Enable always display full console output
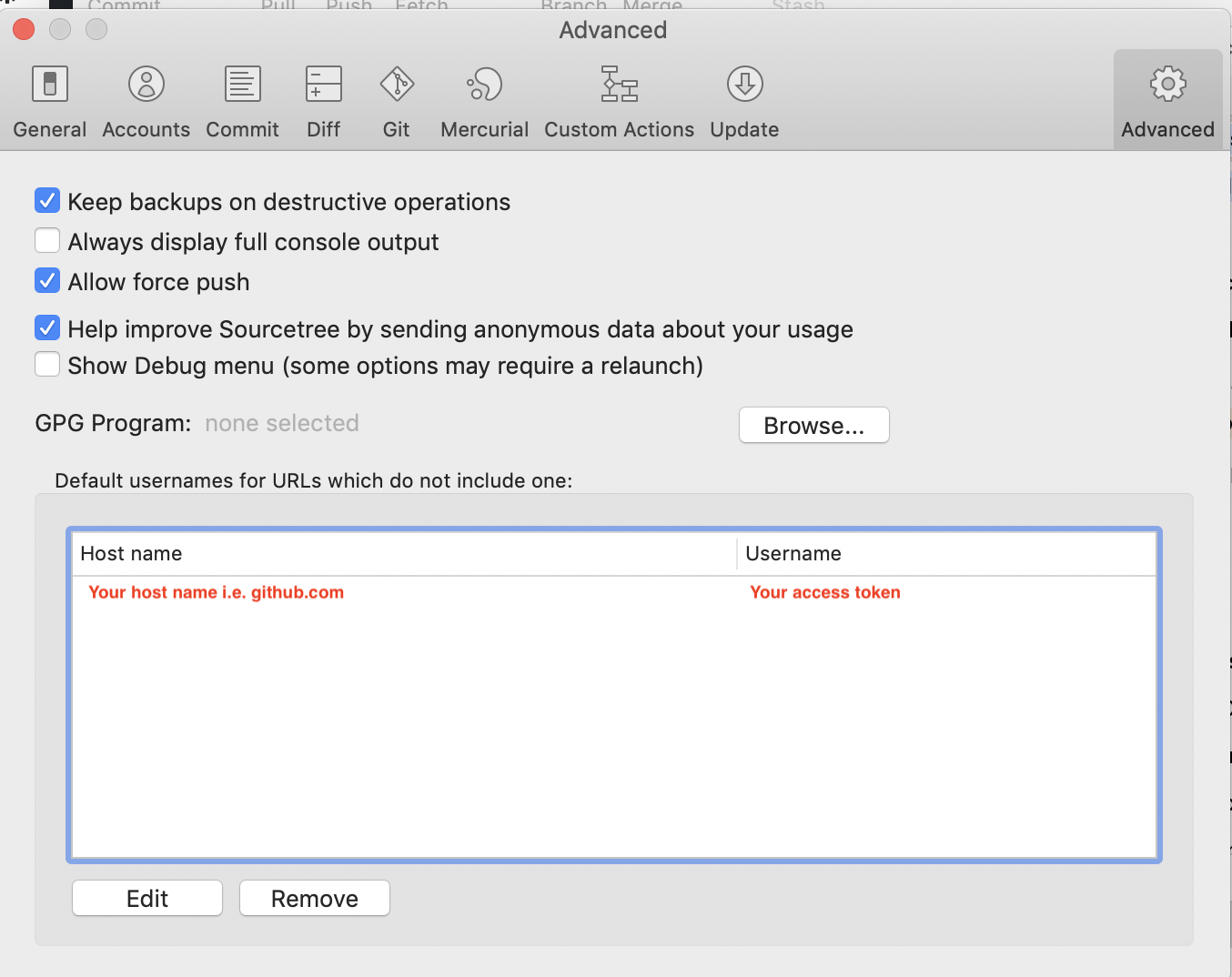1232x977 pixels. 46,240
